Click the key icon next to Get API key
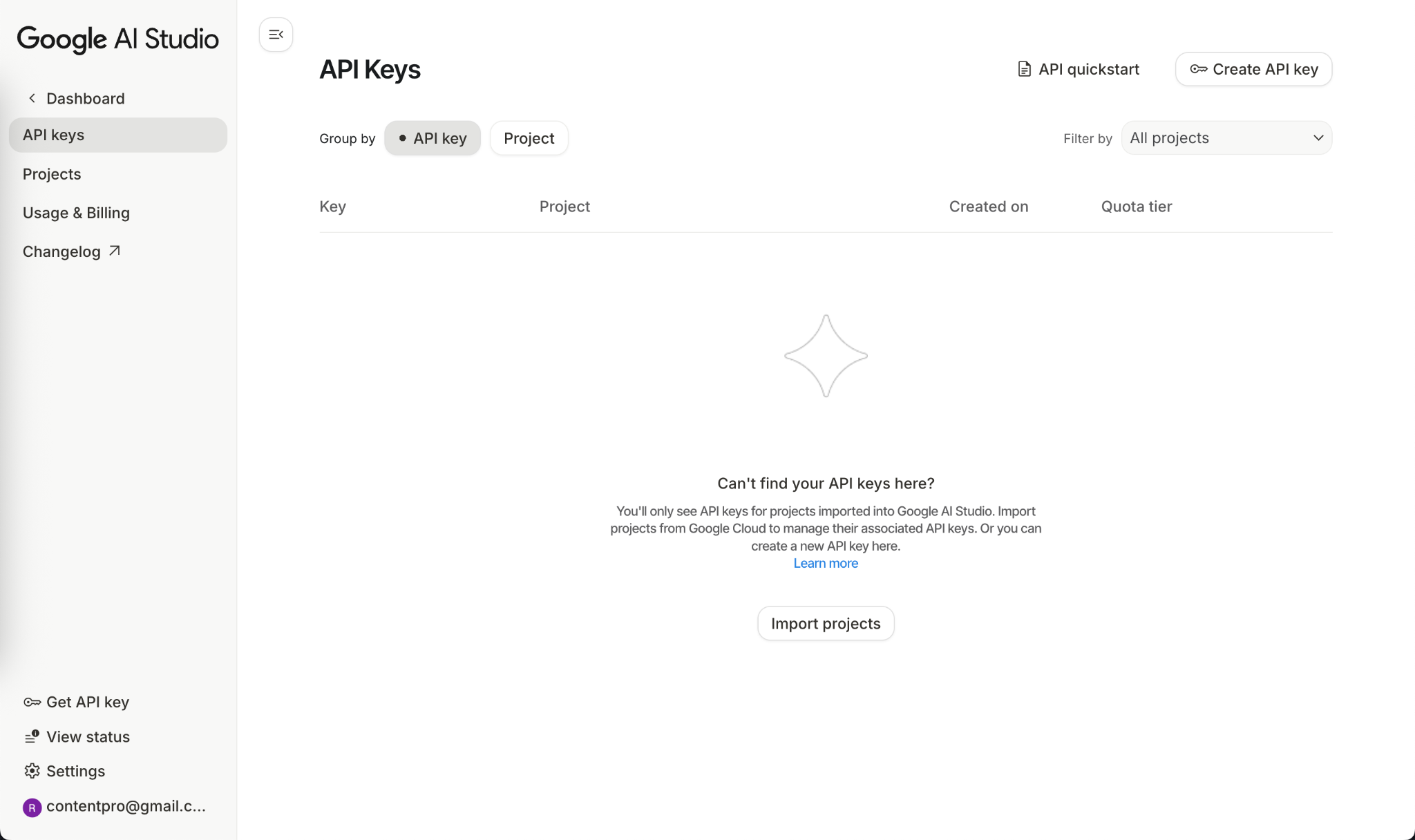Image resolution: width=1415 pixels, height=840 pixels. [32, 702]
